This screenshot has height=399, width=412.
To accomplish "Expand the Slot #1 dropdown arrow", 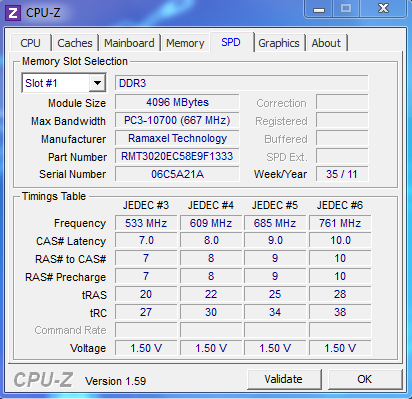I will (97, 83).
